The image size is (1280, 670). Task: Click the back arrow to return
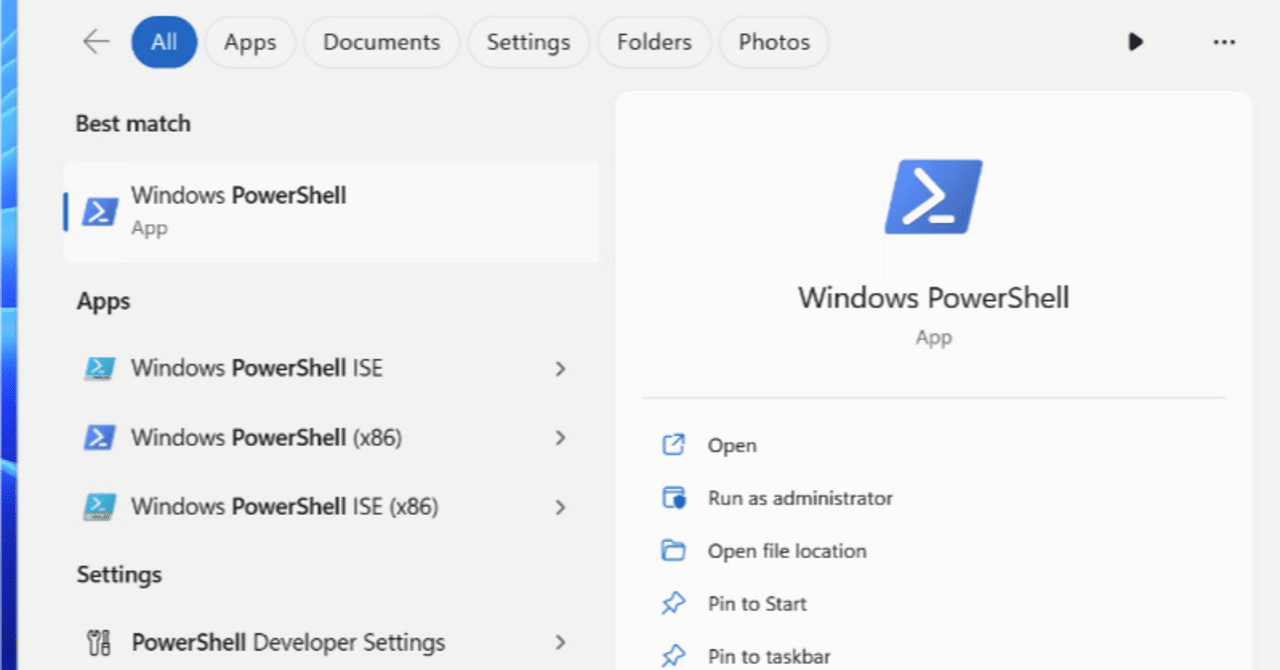click(x=95, y=42)
